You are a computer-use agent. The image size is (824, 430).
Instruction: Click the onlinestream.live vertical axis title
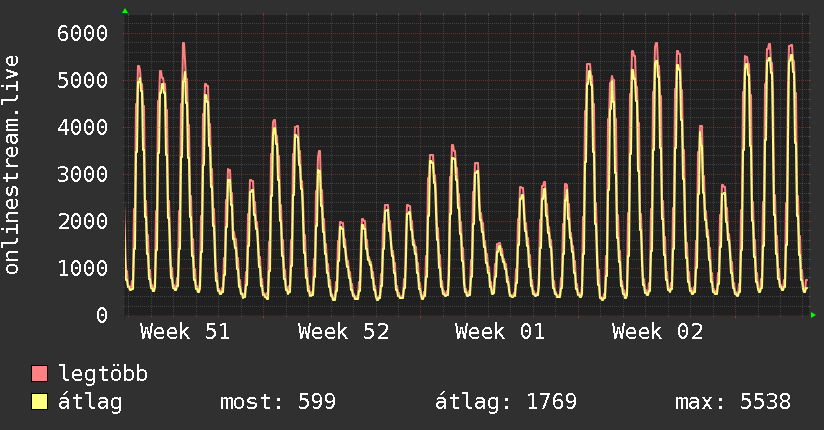[12, 165]
